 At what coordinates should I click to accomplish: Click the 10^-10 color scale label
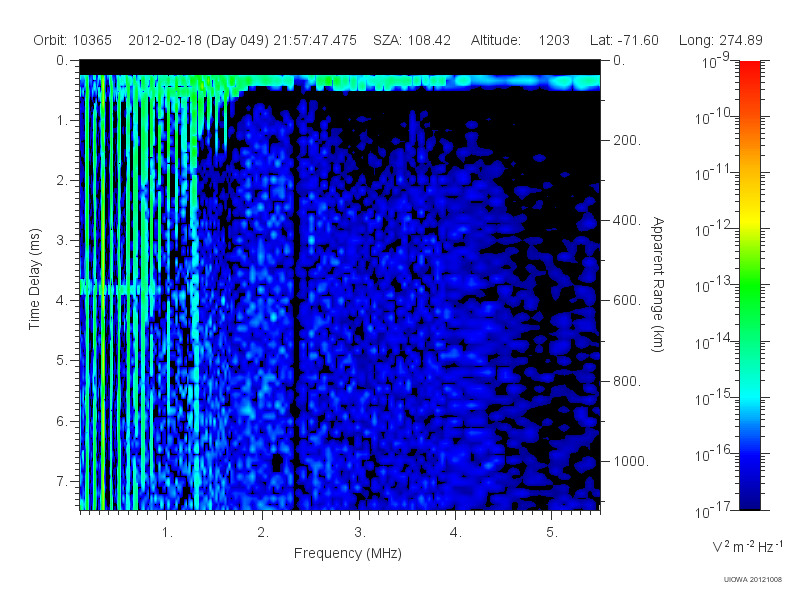713,117
